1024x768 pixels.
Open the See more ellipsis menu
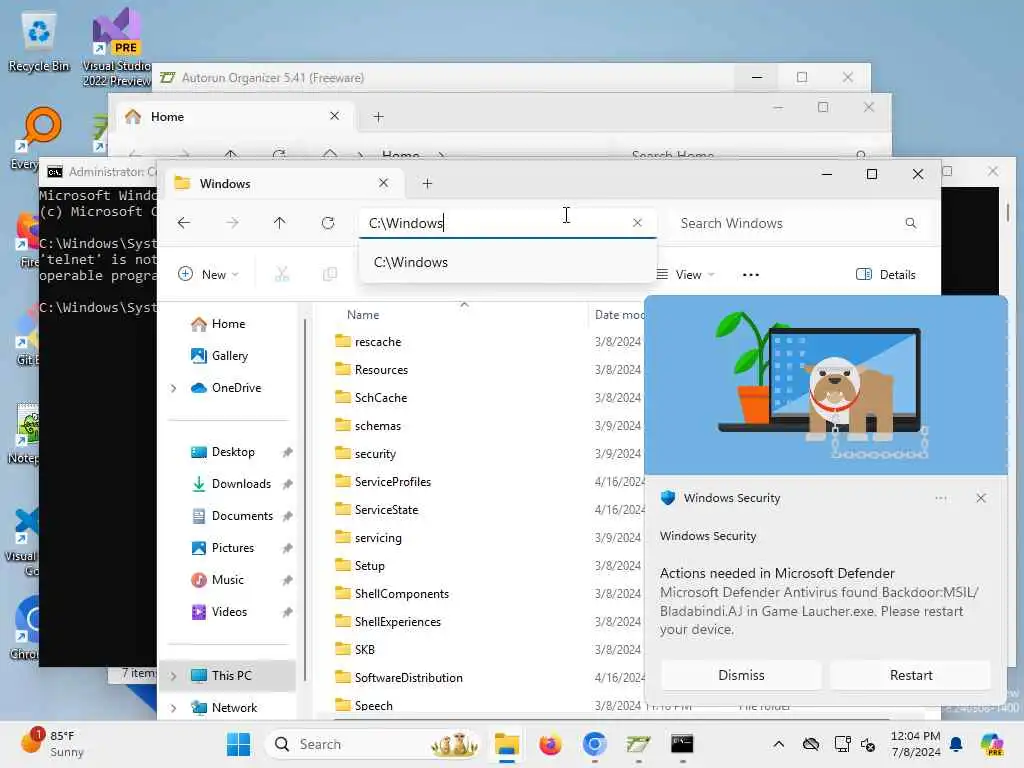tap(751, 275)
